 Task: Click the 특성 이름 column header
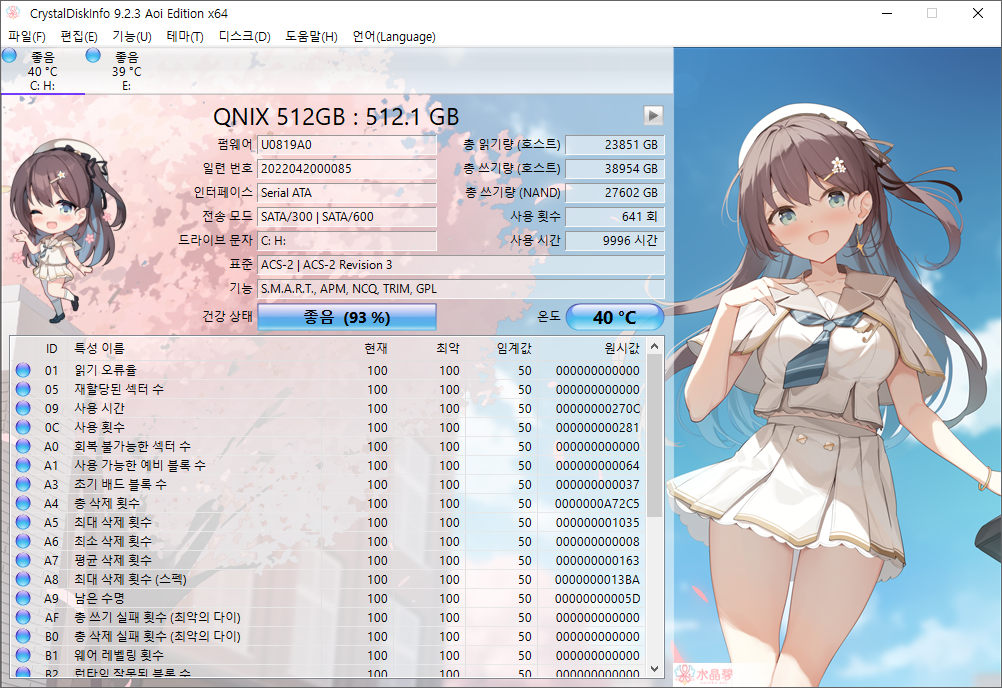click(x=99, y=348)
